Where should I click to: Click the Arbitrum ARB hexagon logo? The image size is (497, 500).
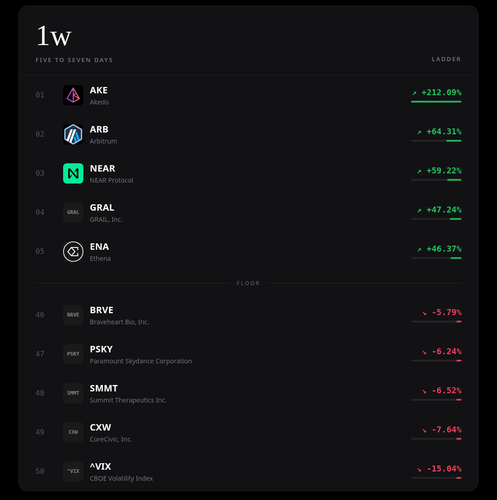click(x=73, y=134)
